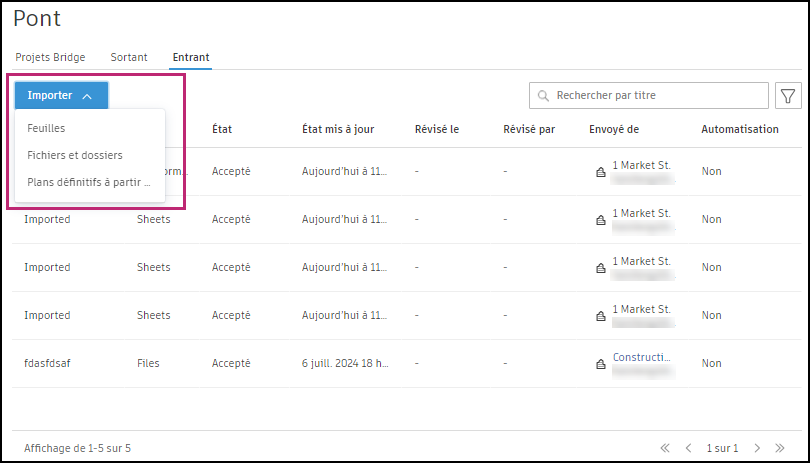
Task: Click the filter funnel icon
Action: 788,96
